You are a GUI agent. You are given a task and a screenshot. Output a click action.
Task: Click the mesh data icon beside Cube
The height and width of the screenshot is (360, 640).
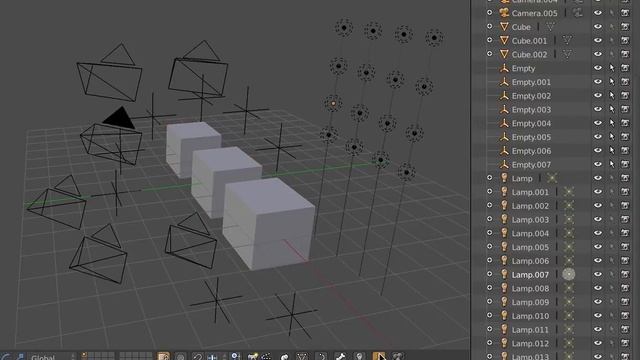(x=550, y=27)
